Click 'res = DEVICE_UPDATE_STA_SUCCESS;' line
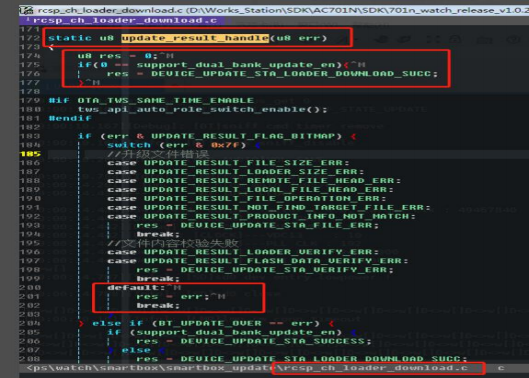529x378 pixels. tap(254, 341)
